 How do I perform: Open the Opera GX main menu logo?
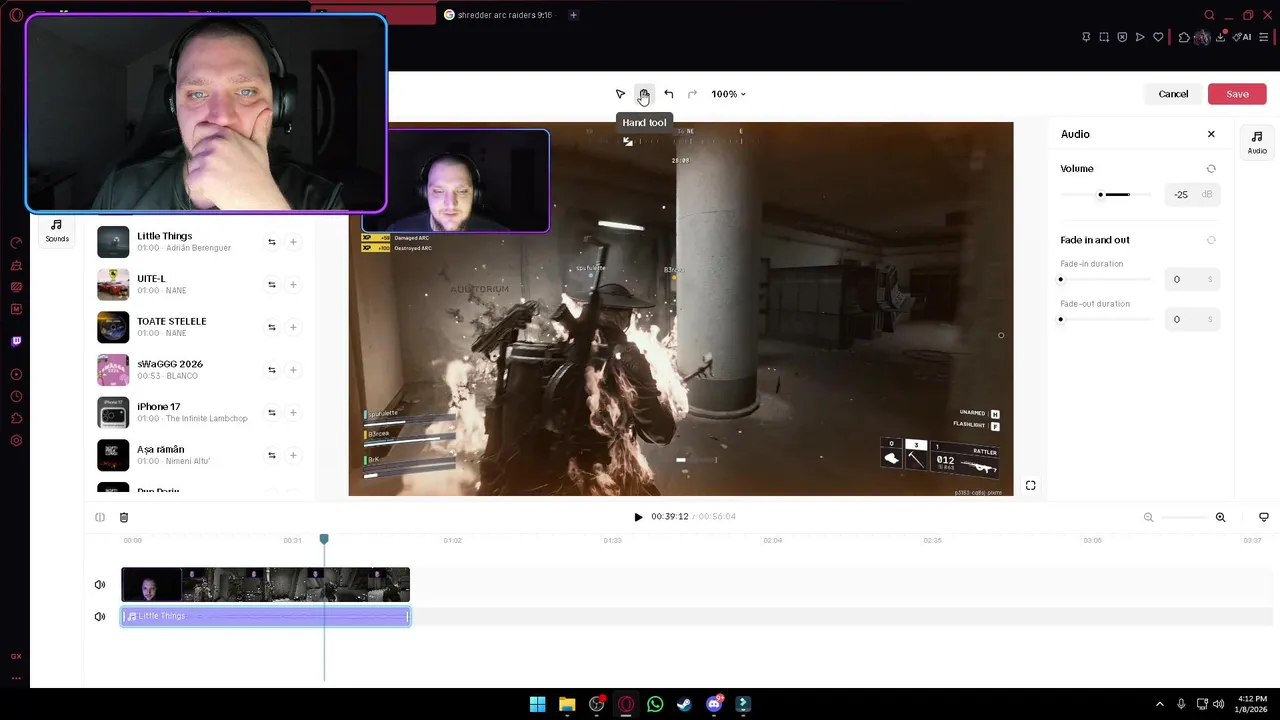(16, 15)
